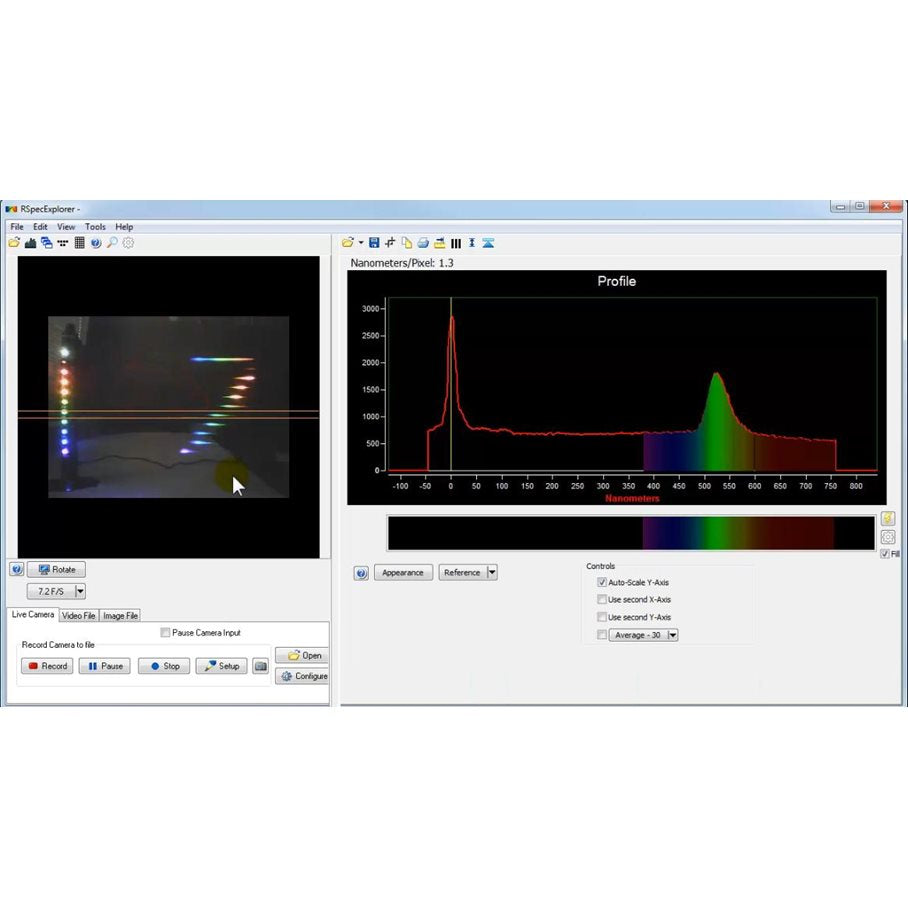Click the blue help icon next to Rotate
908x908 pixels.
(16, 570)
